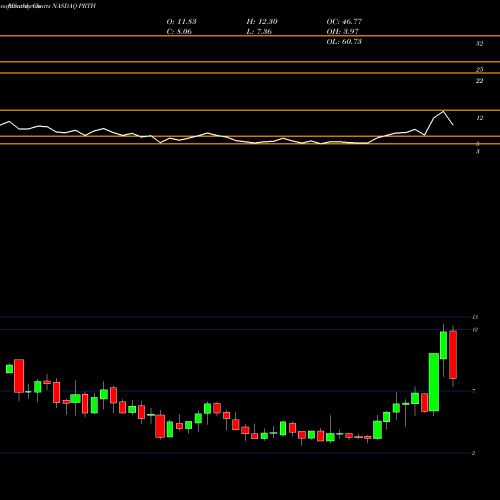Click the peak of the white line chart
This screenshot has height=500, width=500.
tap(443, 111)
